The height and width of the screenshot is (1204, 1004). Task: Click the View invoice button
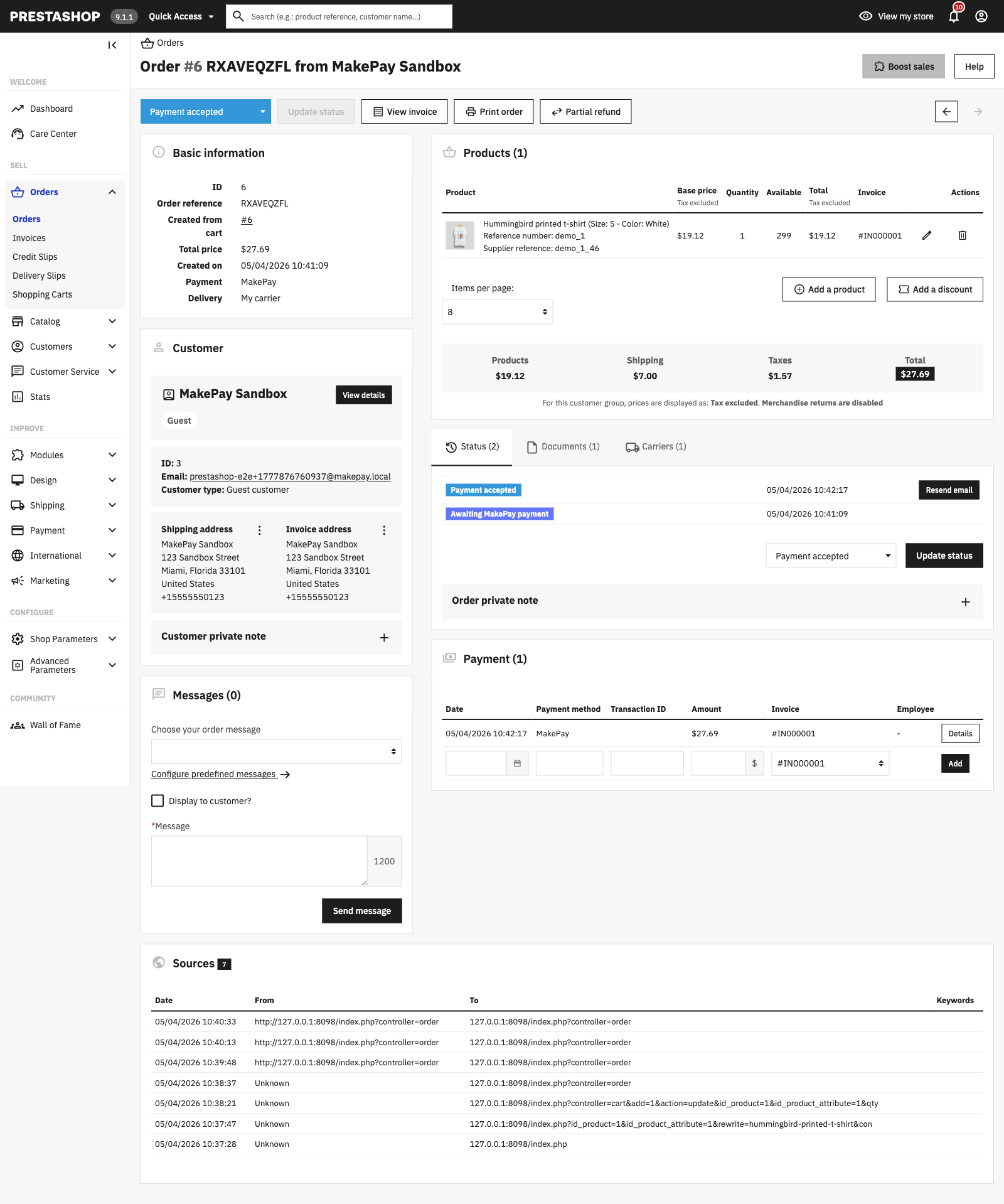click(x=404, y=112)
